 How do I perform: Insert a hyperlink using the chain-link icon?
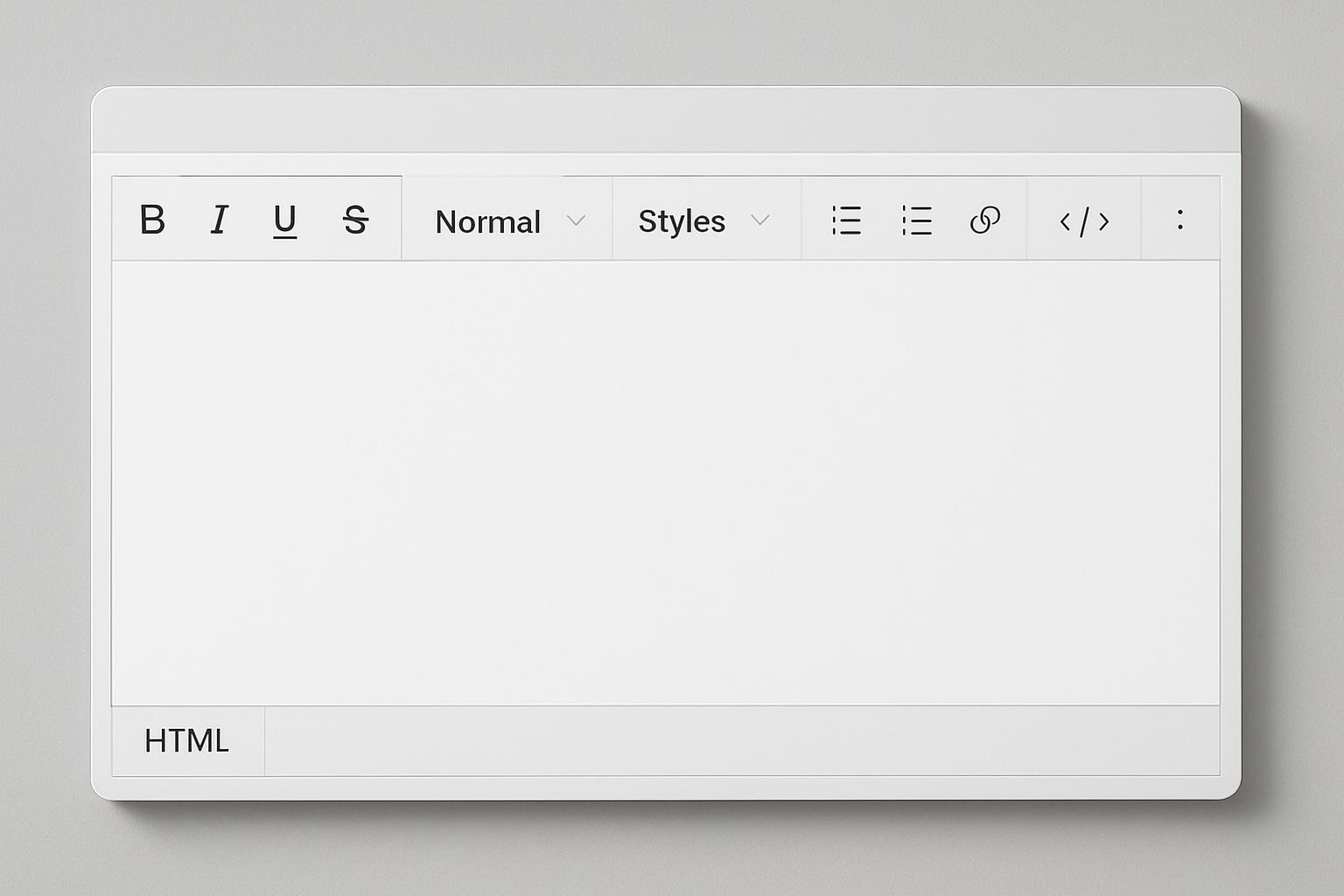tap(985, 220)
